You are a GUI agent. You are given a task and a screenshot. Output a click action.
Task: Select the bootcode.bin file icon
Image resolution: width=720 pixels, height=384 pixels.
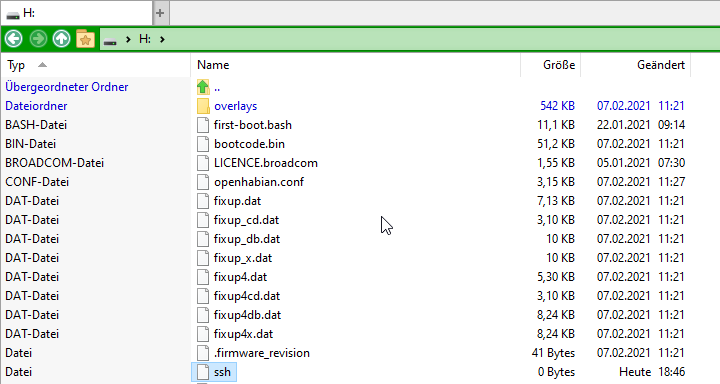tap(203, 144)
